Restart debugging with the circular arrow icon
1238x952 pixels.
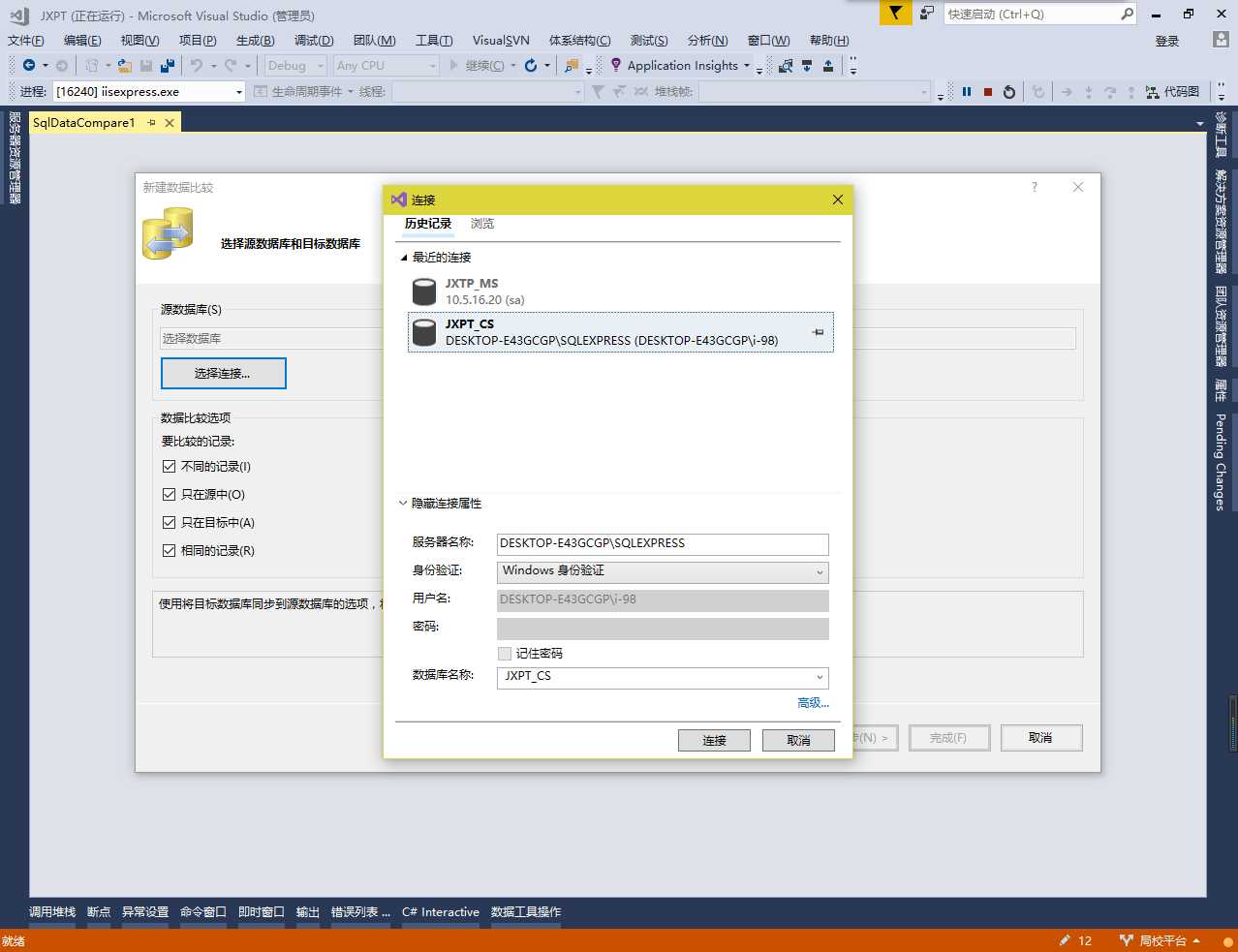pos(1009,92)
